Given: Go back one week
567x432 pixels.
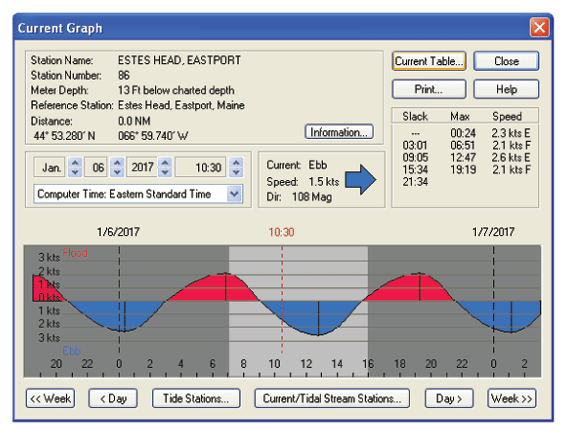Looking at the screenshot, I should [x=50, y=398].
